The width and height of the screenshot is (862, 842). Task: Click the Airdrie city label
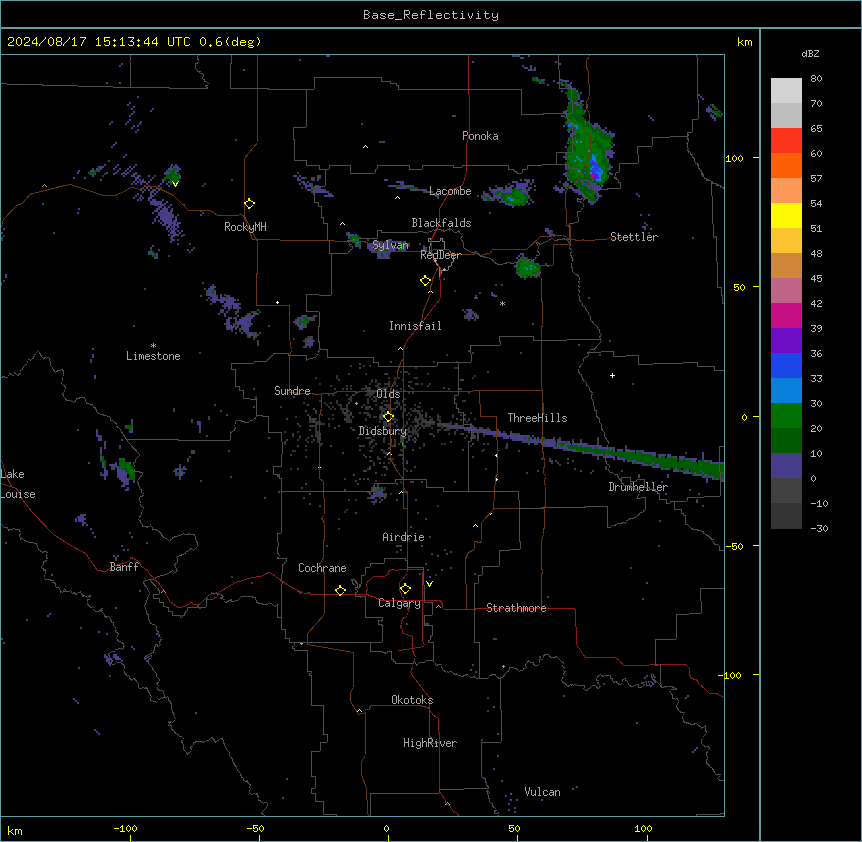click(403, 537)
